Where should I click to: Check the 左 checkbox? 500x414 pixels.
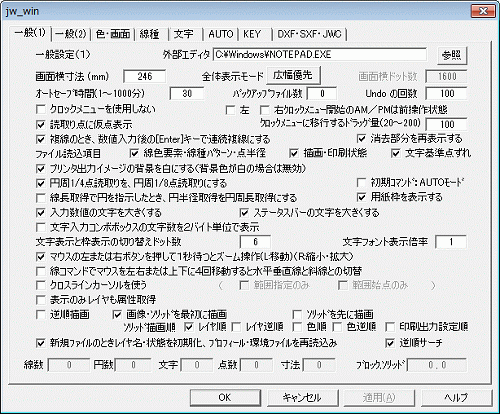point(230,110)
